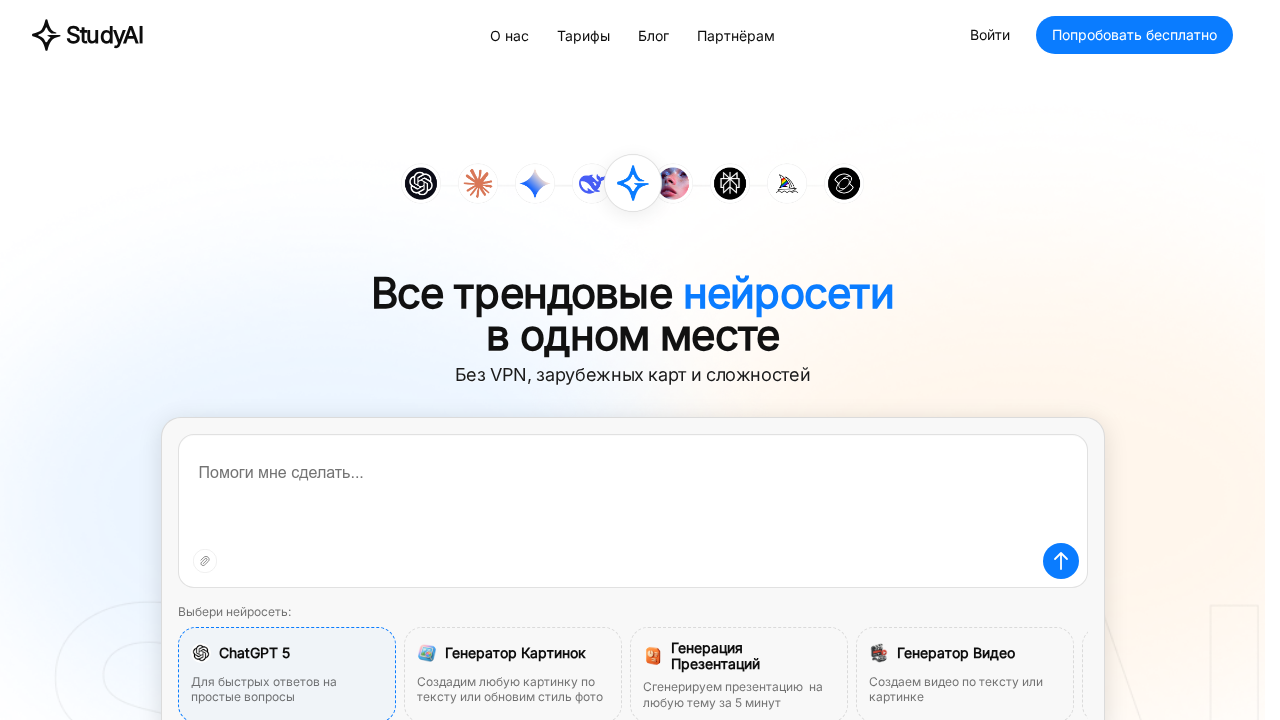Open the Тарифы page
1280x720 pixels.
pos(583,36)
